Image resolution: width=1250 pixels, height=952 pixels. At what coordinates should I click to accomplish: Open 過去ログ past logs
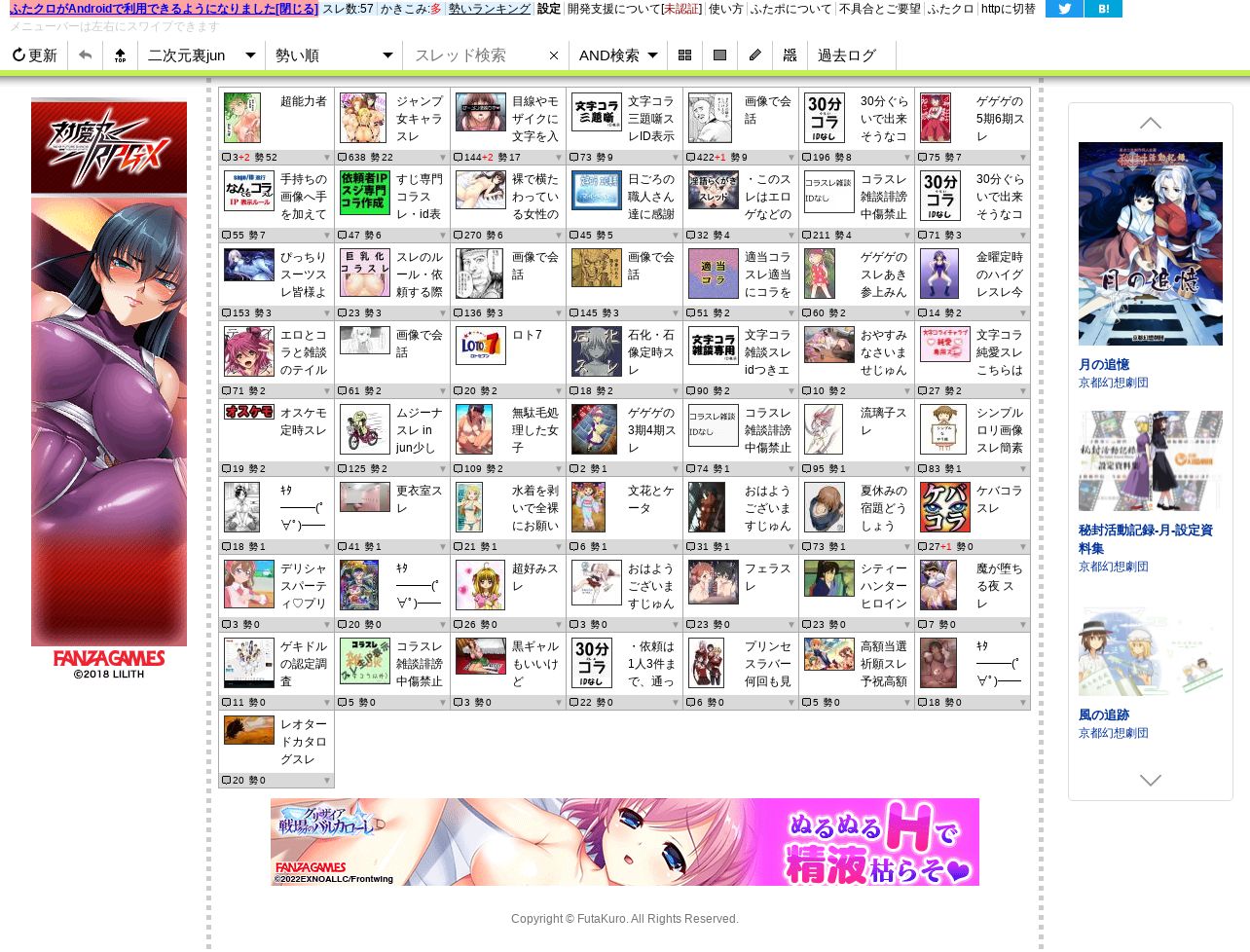click(x=847, y=55)
